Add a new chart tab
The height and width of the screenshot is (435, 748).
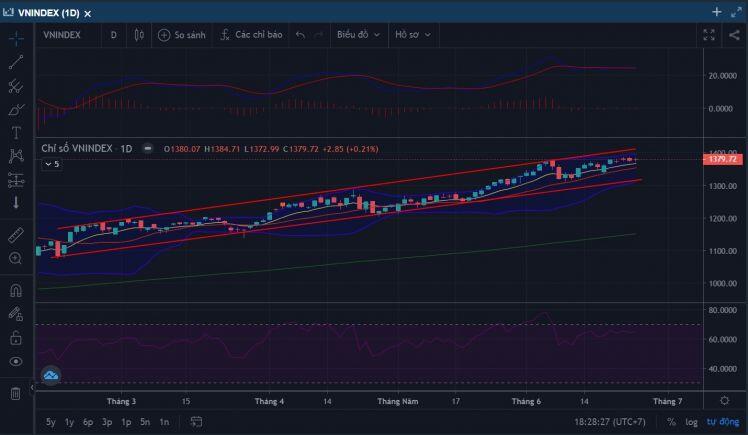(x=717, y=12)
